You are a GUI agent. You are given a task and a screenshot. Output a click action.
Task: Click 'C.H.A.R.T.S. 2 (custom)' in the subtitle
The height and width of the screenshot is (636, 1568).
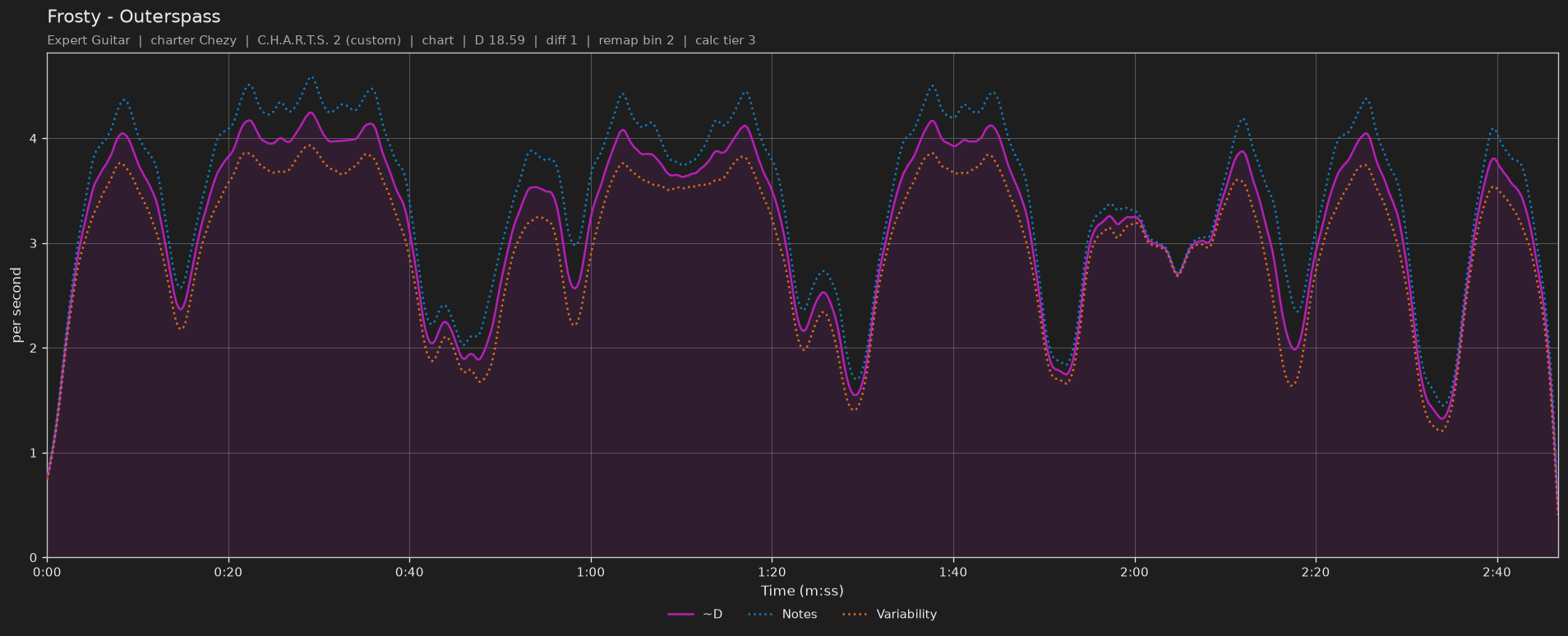tap(329, 40)
